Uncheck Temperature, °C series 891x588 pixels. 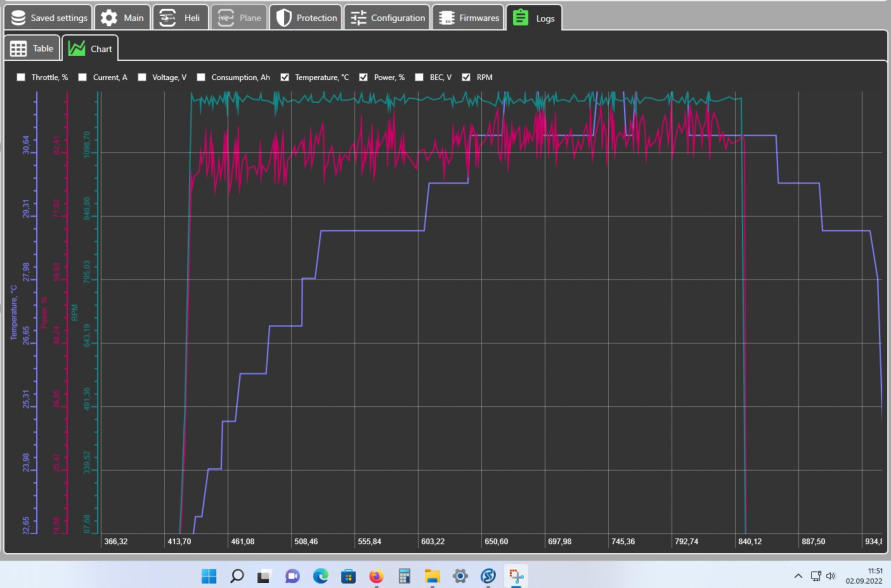(285, 77)
